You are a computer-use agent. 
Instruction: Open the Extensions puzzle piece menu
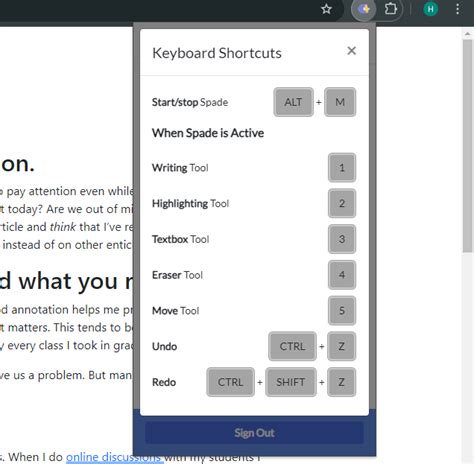390,9
